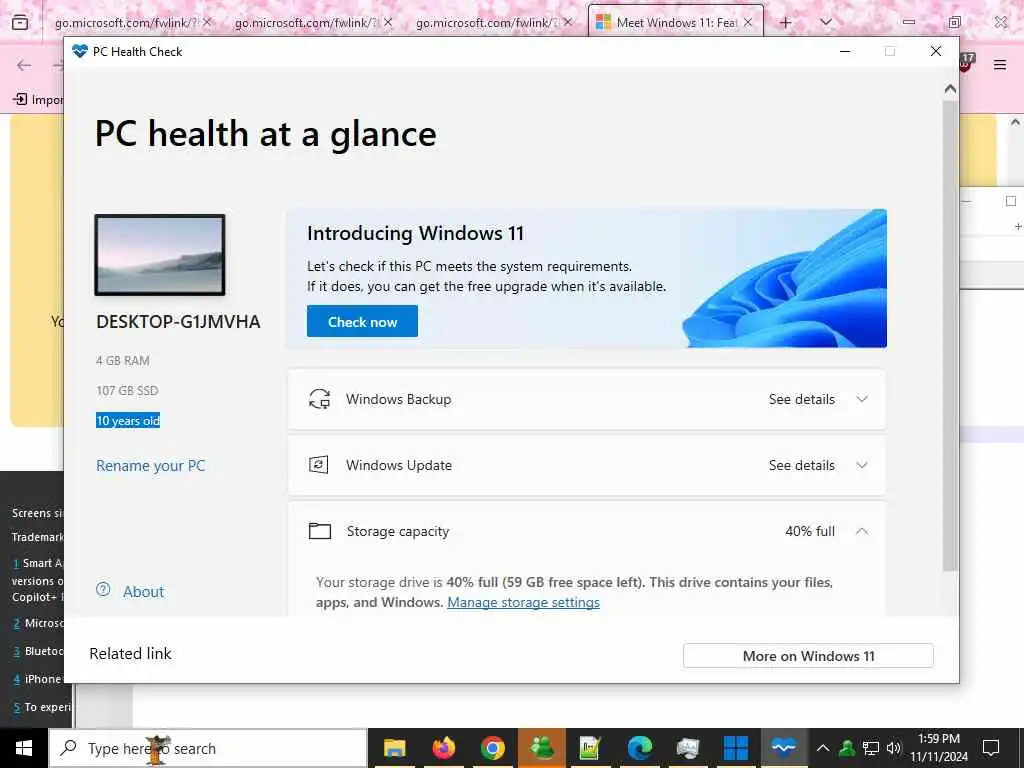
Task: Click the green user icon in system tray
Action: [847, 748]
